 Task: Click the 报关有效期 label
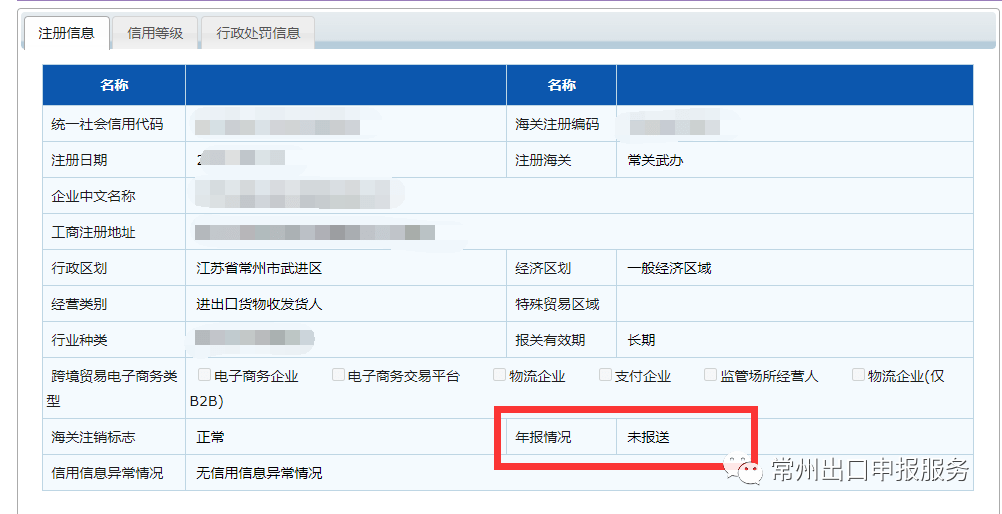tap(550, 339)
